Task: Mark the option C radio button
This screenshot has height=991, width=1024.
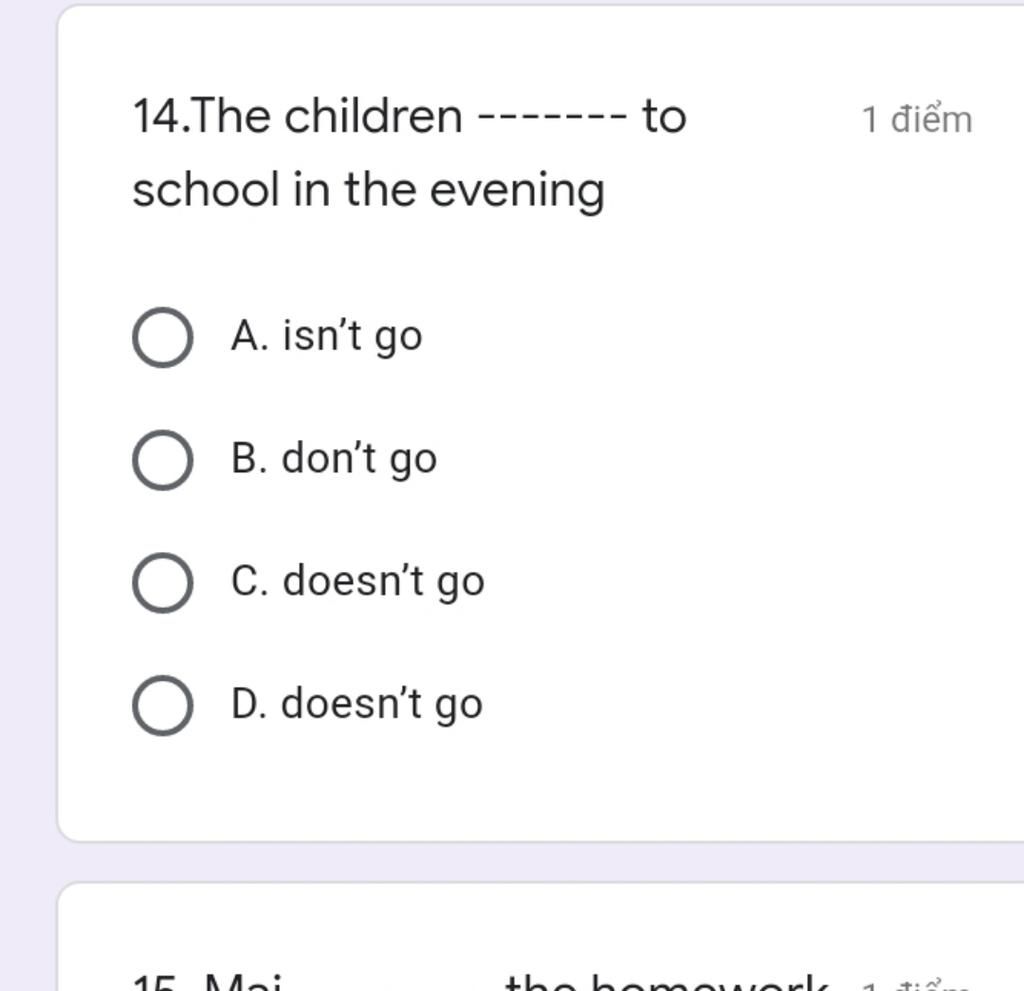Action: click(163, 583)
